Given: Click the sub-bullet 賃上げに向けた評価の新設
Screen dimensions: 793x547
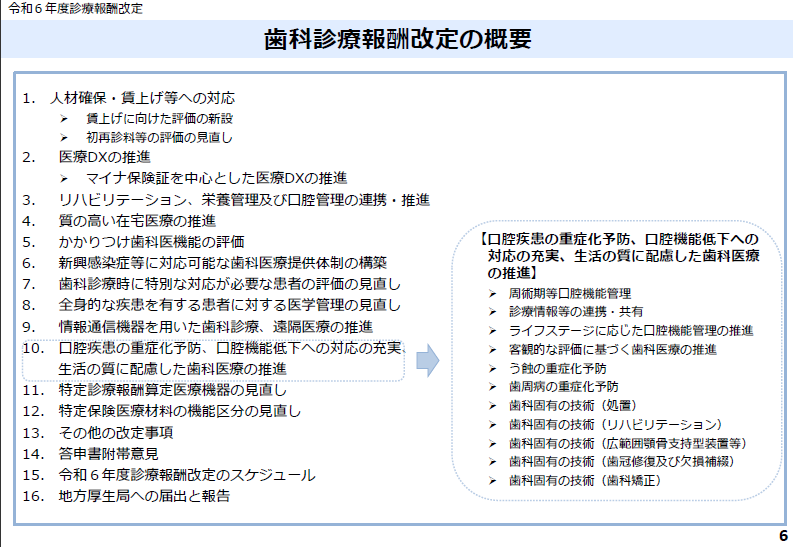Looking at the screenshot, I should click(x=173, y=118).
